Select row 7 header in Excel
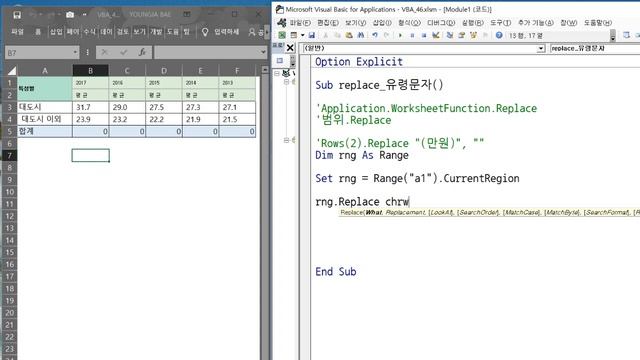The height and width of the screenshot is (360, 640). click(x=9, y=156)
